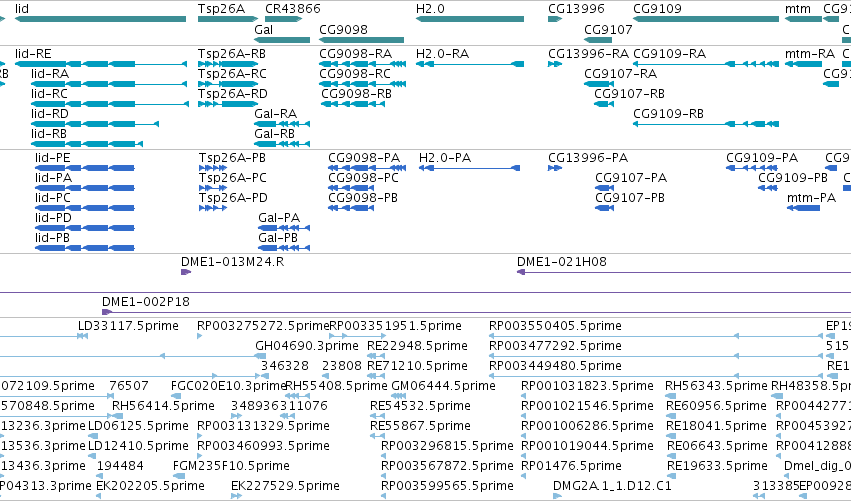Select the H2.0-PA protein label
851x501 pixels.
click(x=445, y=158)
